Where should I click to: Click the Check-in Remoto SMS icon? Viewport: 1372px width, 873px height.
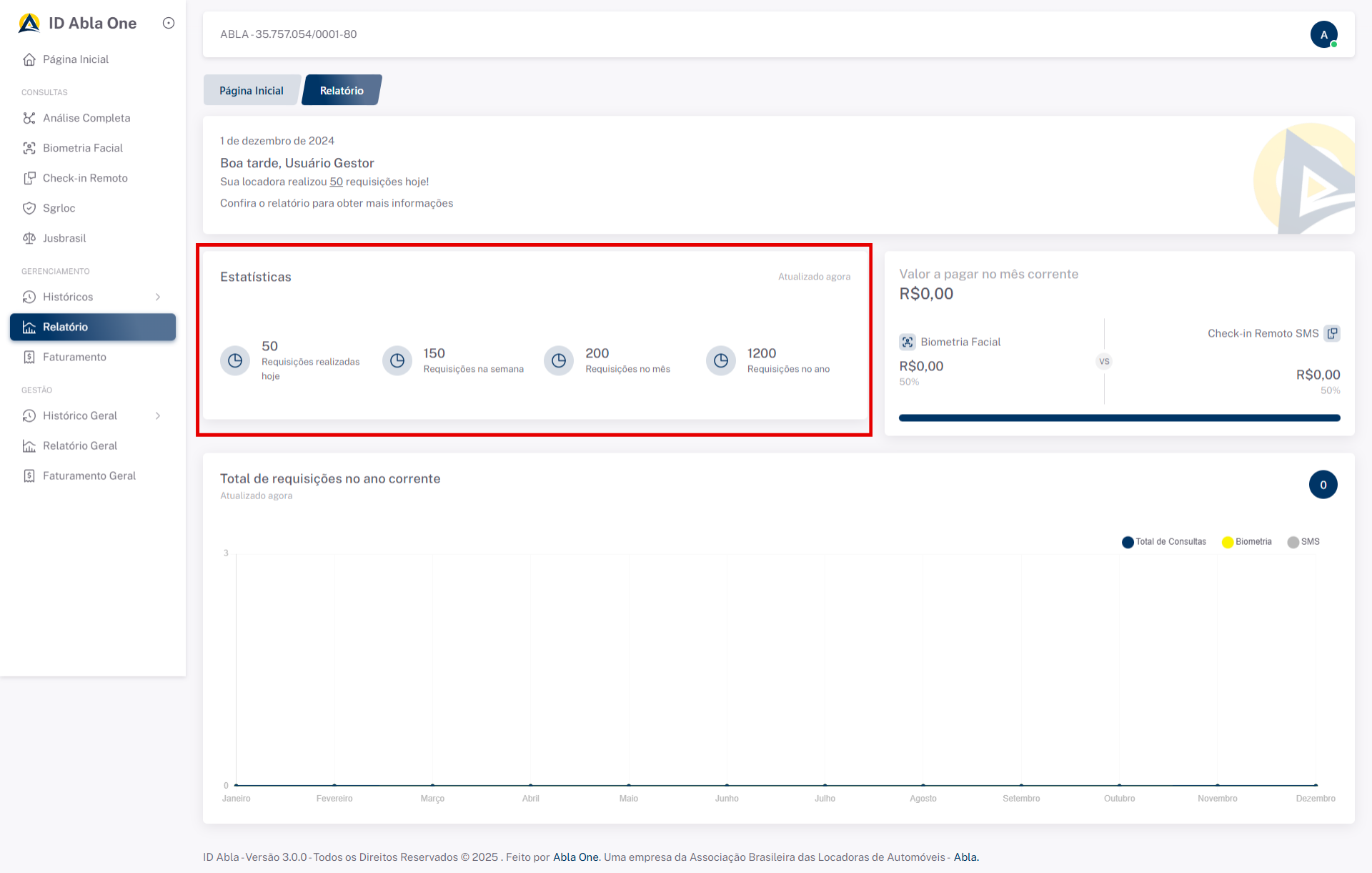tap(1332, 333)
